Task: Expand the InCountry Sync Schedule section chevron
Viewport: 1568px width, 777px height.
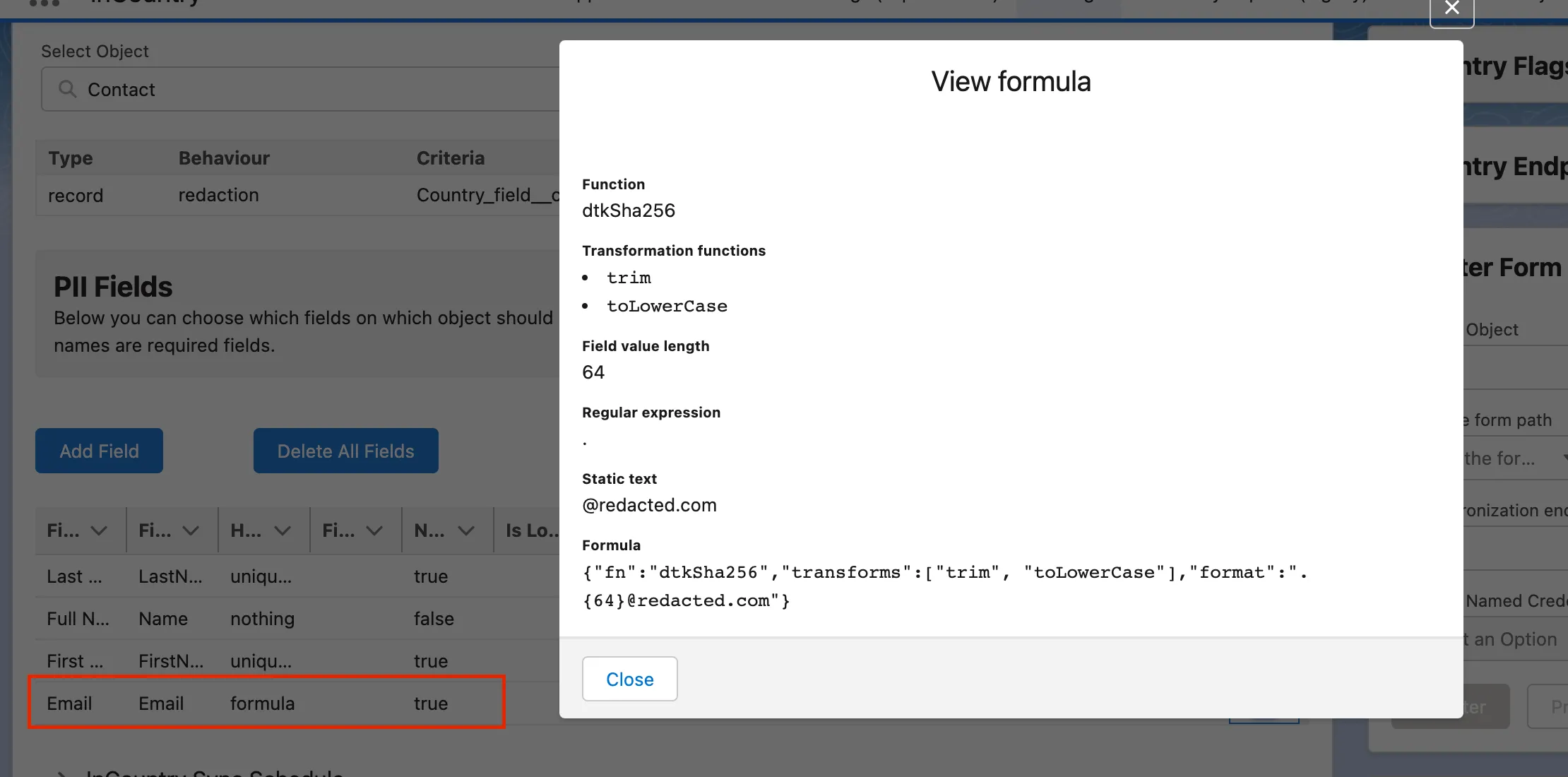Action: coord(62,773)
